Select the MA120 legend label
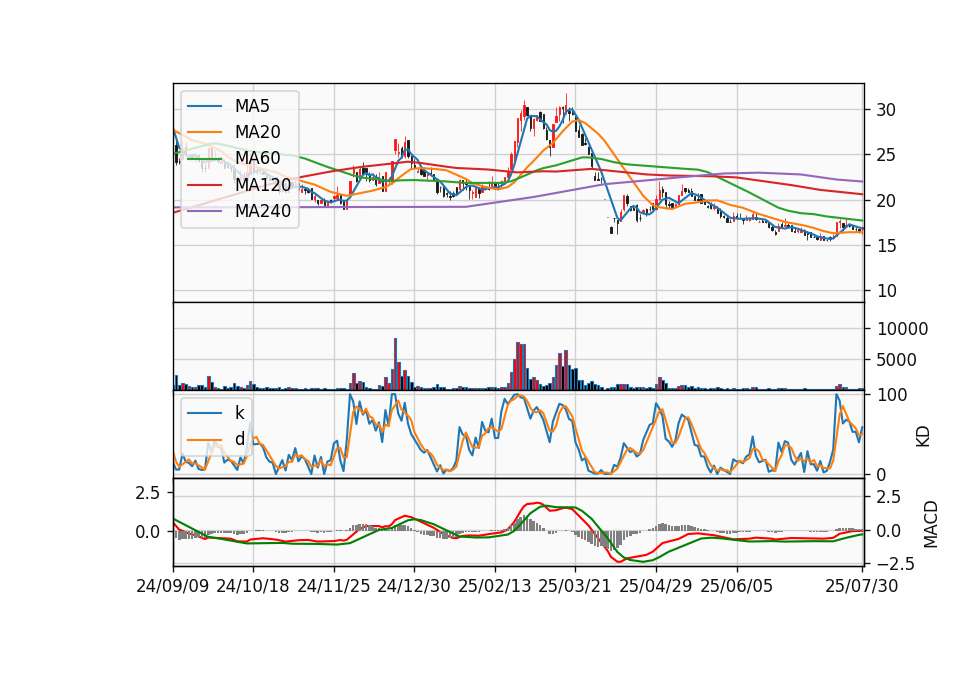This screenshot has width=960, height=690. pos(263,184)
